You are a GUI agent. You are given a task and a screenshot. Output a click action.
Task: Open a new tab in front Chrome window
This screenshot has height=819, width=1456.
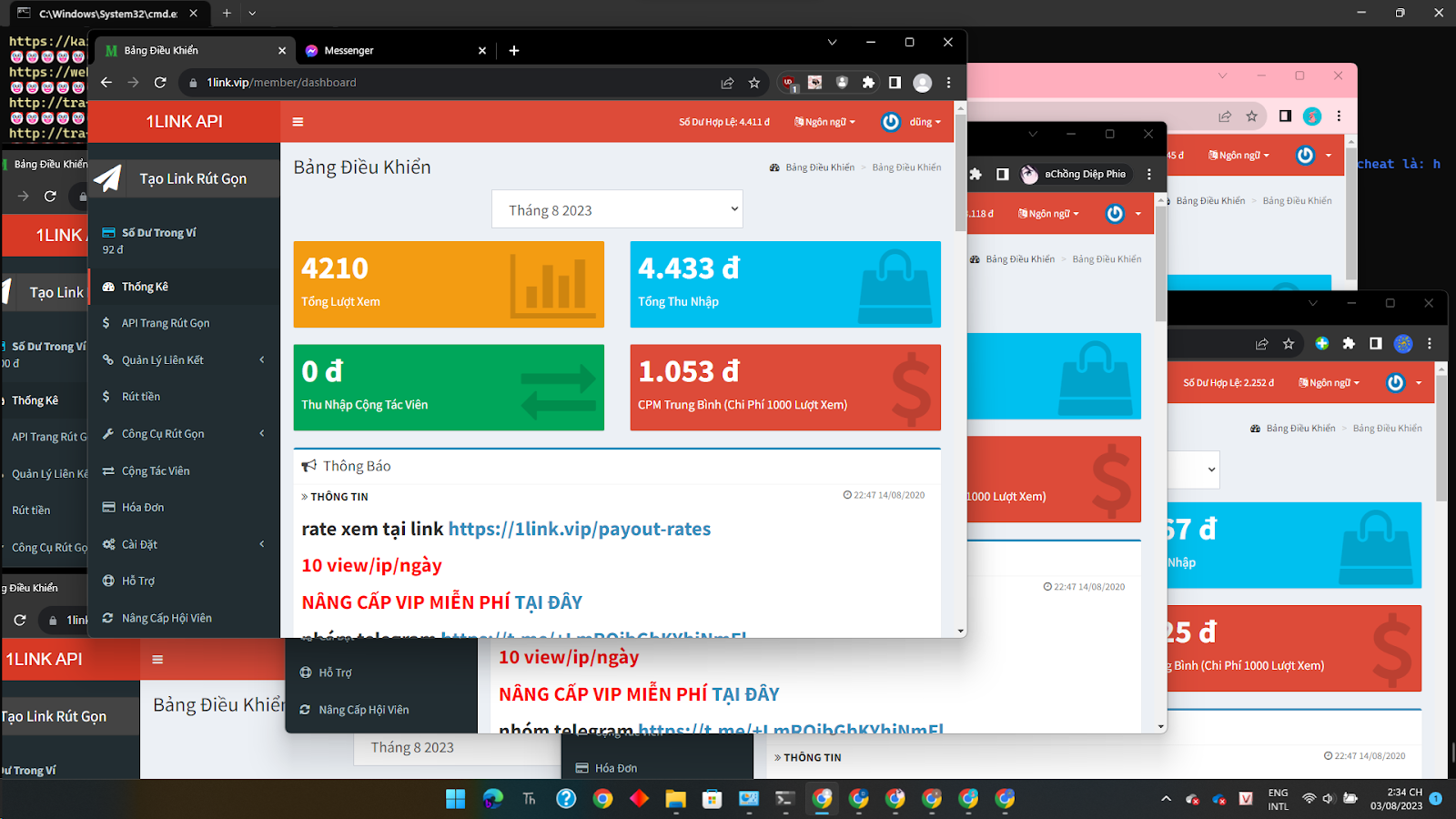click(x=514, y=51)
